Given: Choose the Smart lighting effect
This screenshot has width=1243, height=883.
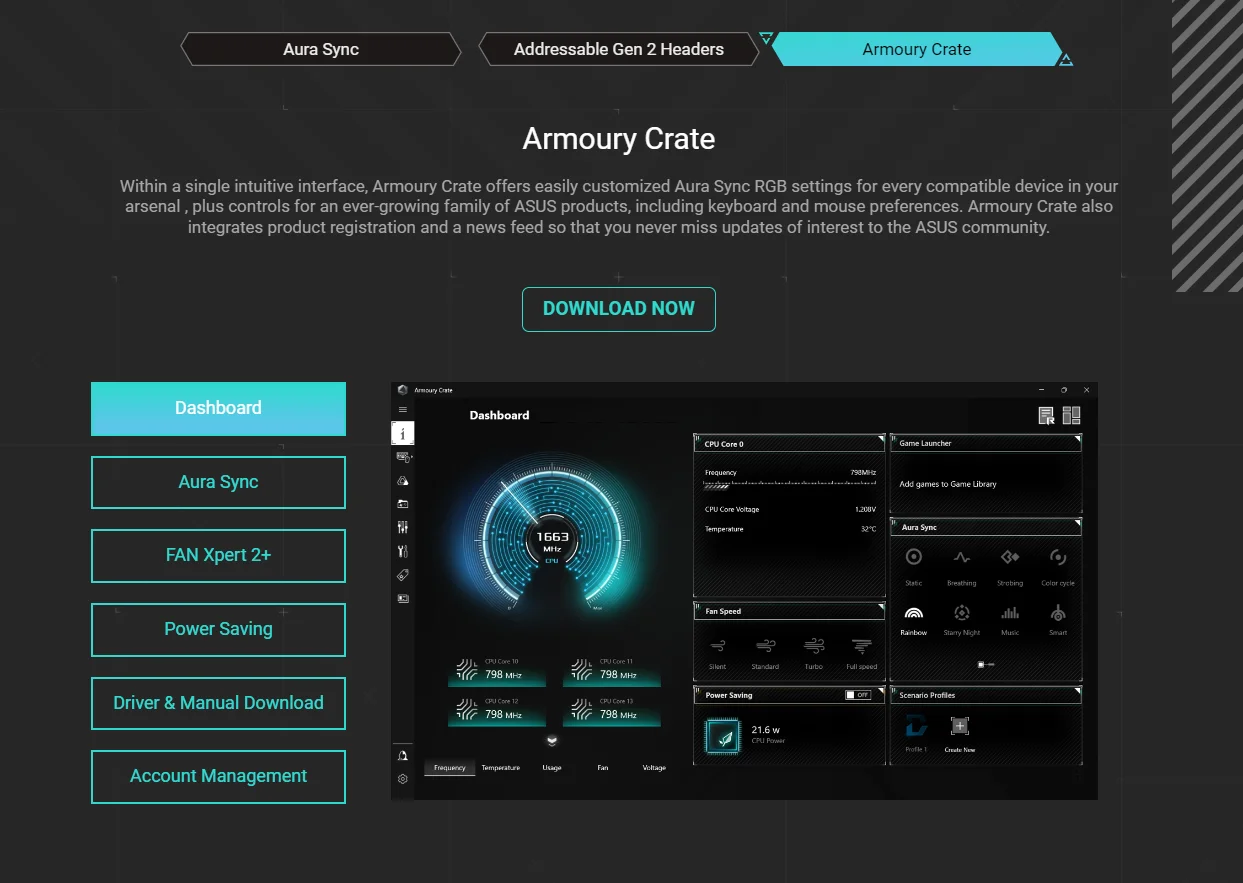Looking at the screenshot, I should (x=1058, y=619).
